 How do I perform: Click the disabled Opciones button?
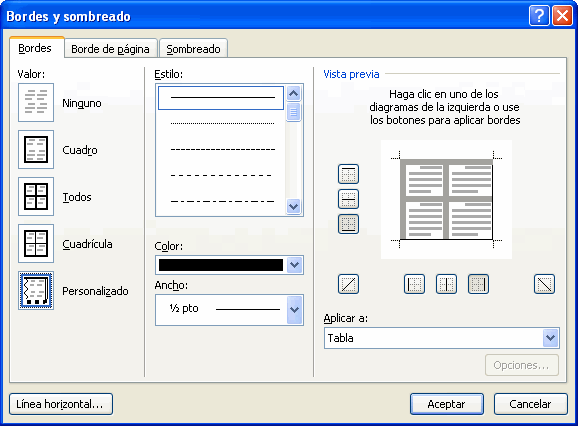[522, 365]
